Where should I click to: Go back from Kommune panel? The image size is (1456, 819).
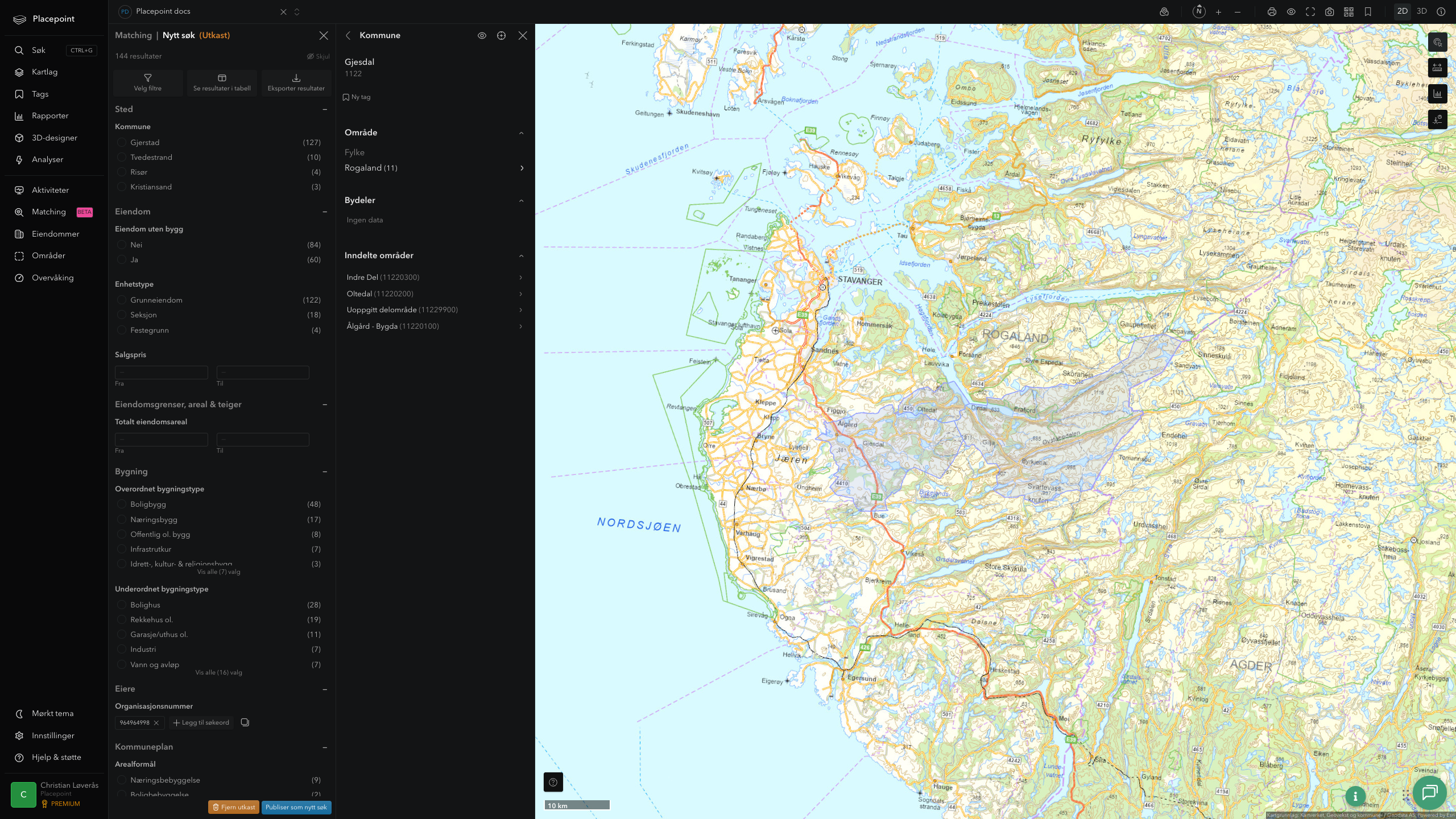(x=348, y=35)
